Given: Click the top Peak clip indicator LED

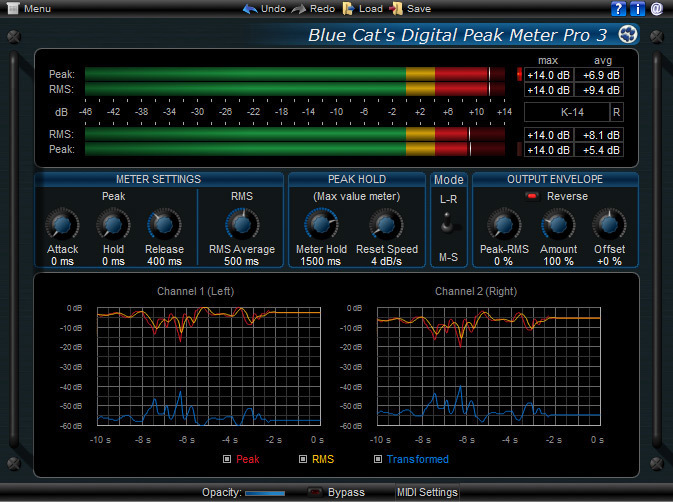Looking at the screenshot, I should coord(519,74).
